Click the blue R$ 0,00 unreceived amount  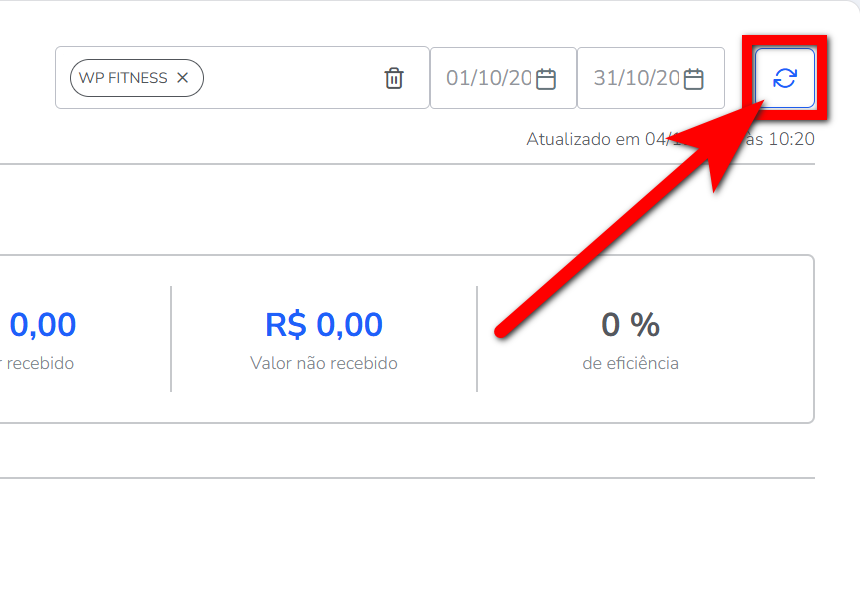(x=324, y=324)
